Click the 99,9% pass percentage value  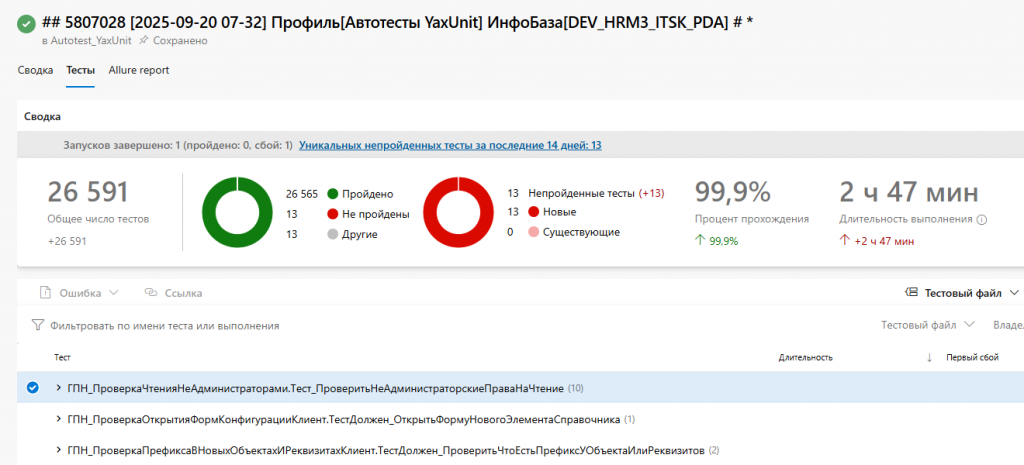[x=733, y=192]
